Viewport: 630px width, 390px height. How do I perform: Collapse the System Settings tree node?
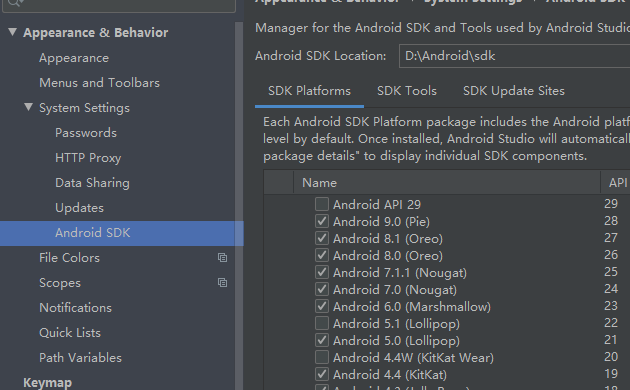[x=28, y=107]
